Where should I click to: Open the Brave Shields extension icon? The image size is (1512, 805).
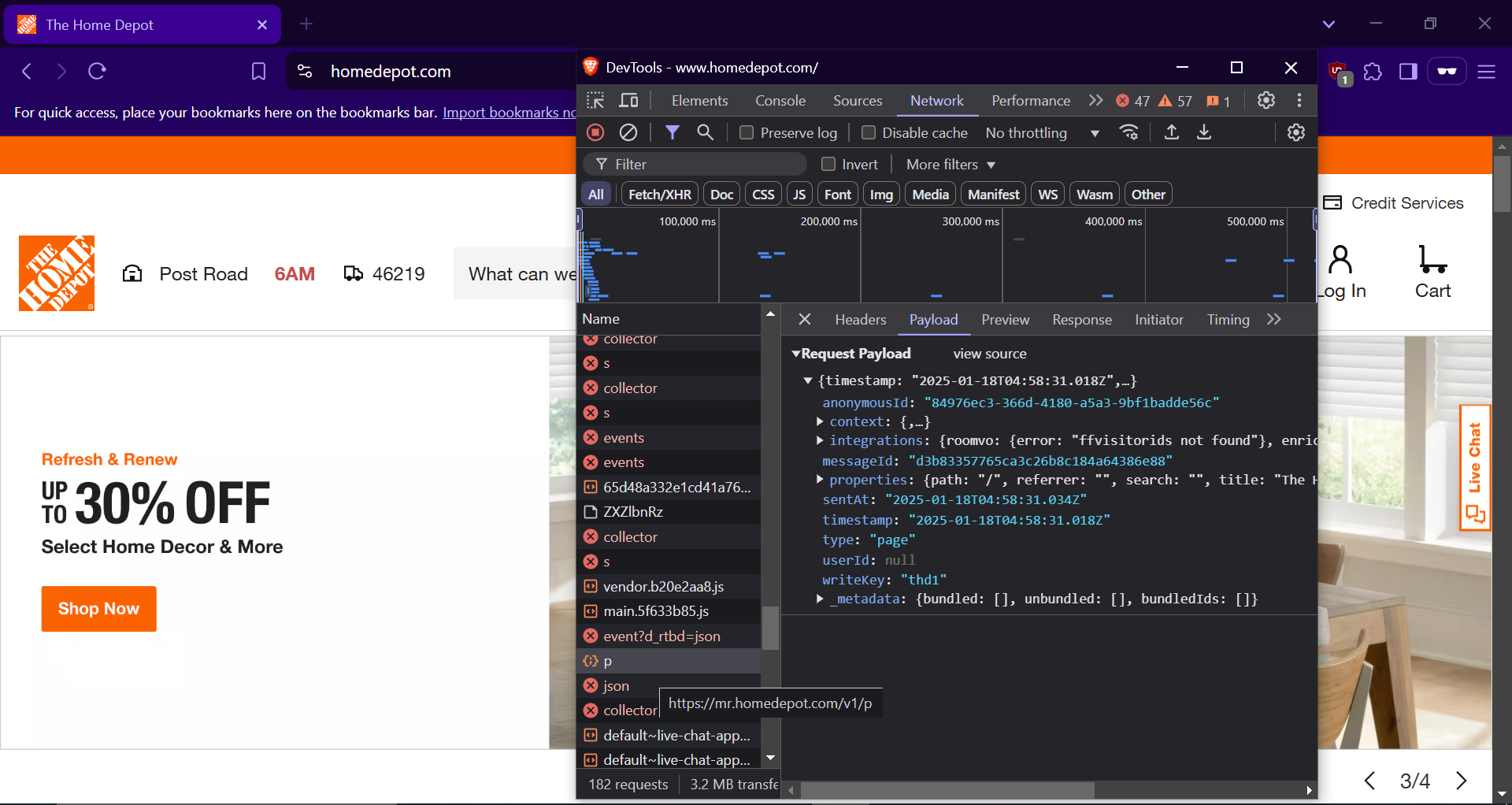coord(1339,72)
